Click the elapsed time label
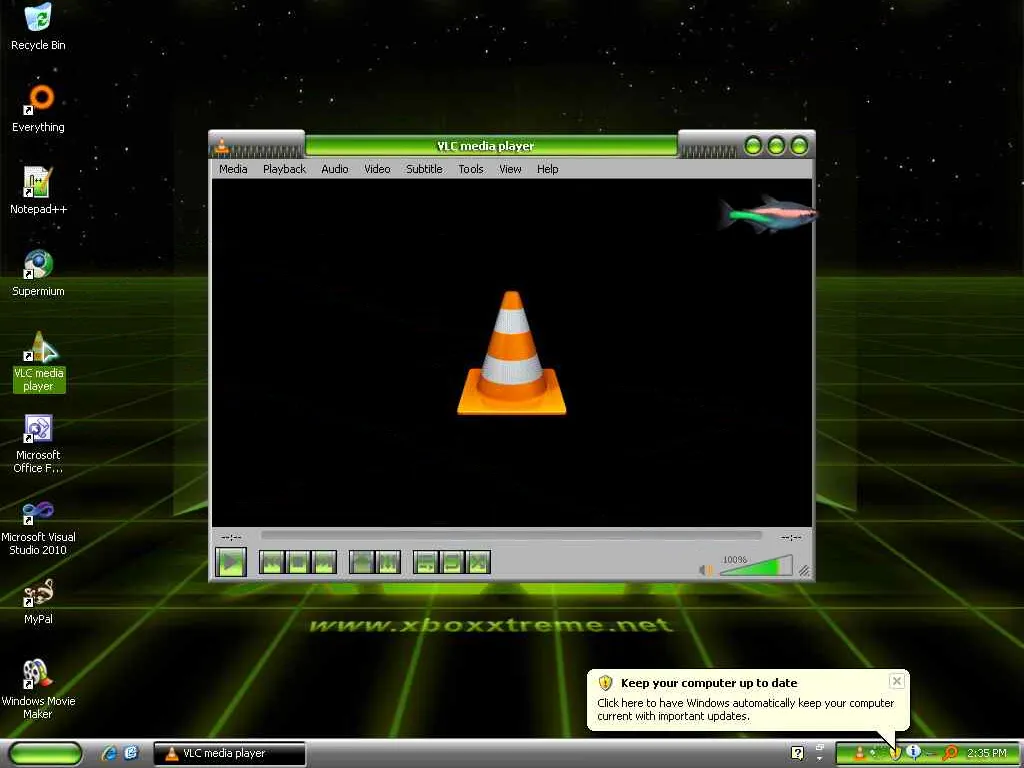The width and height of the screenshot is (1024, 768). click(x=231, y=537)
